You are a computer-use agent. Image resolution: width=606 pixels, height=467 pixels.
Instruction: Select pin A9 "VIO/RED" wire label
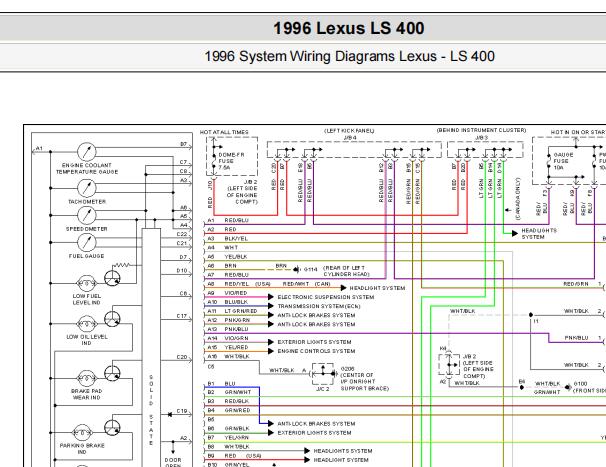click(236, 293)
